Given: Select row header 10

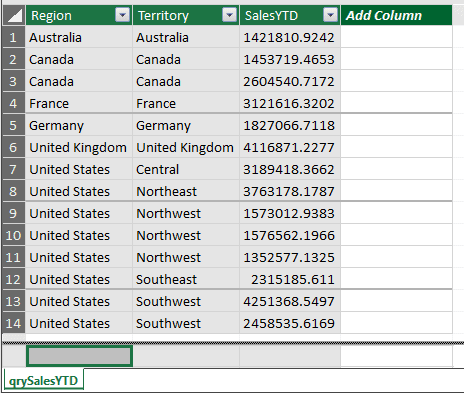Looking at the screenshot, I should 14,235.
